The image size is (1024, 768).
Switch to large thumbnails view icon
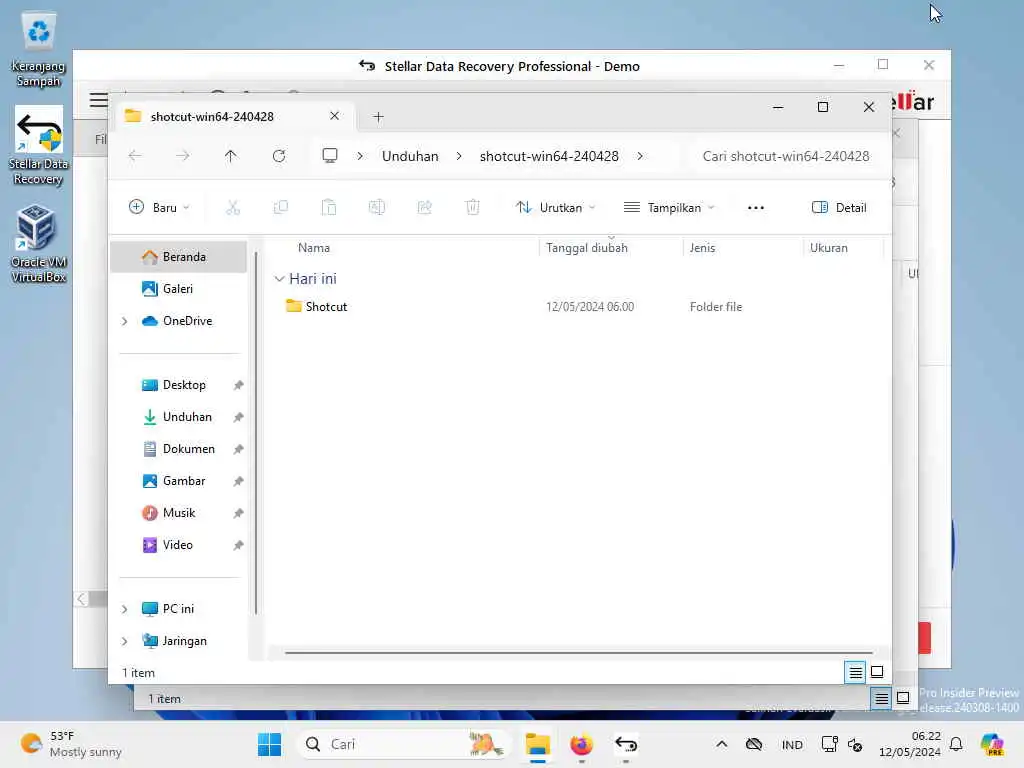pyautogui.click(x=877, y=672)
